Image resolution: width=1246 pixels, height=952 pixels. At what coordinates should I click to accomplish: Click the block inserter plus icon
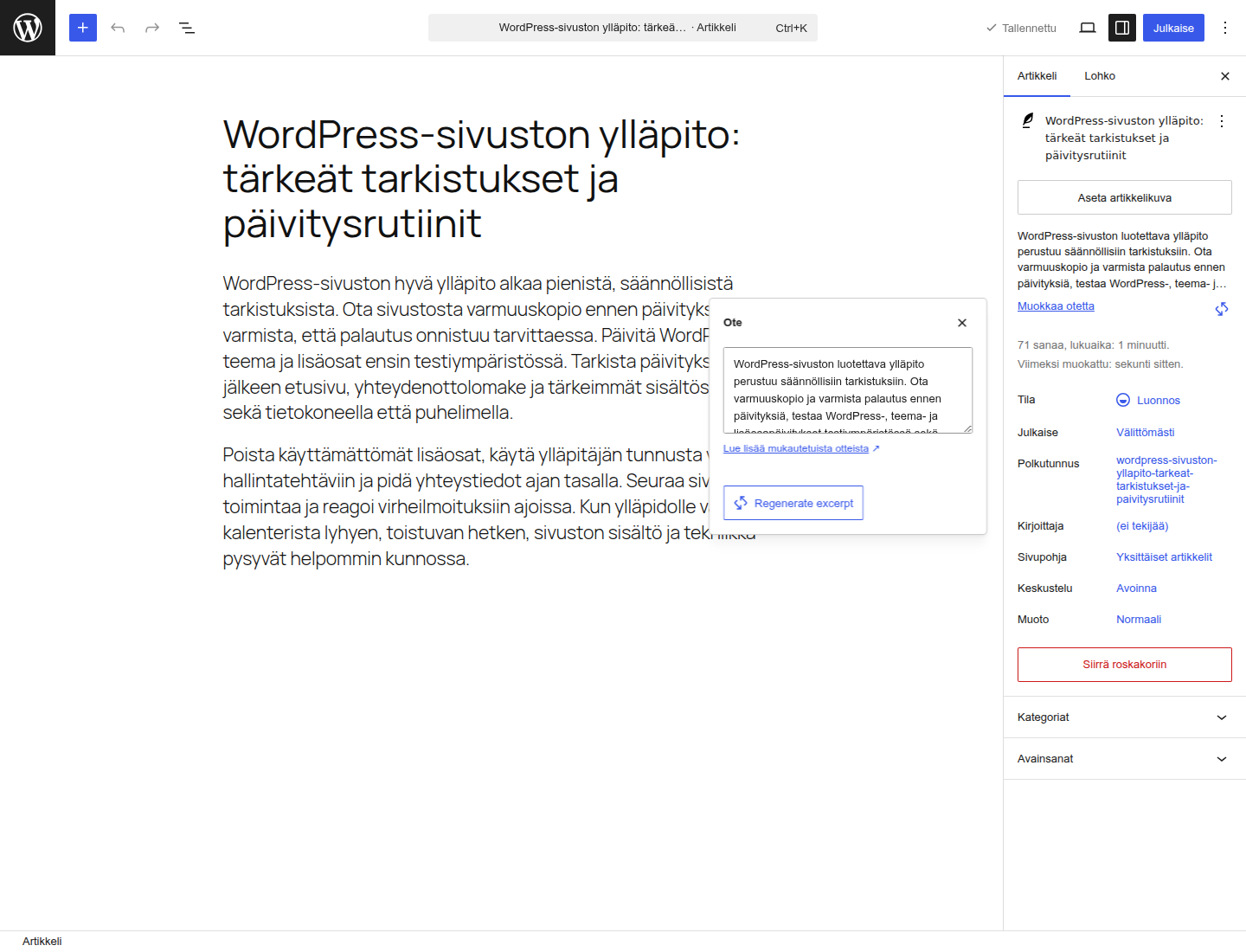tap(83, 28)
